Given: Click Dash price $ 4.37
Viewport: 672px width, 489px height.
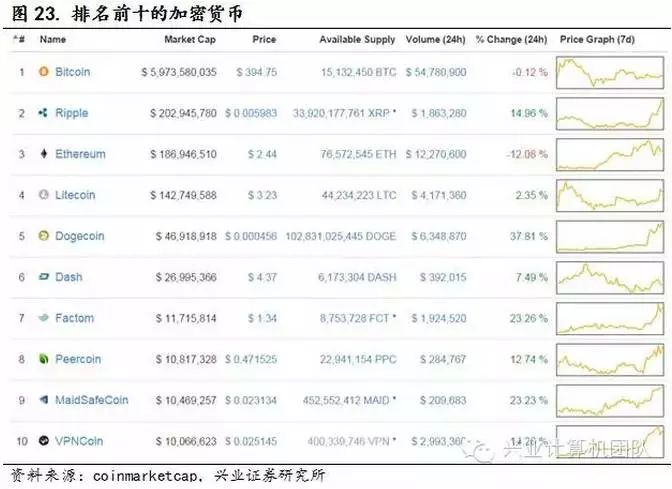Looking at the screenshot, I should 262,277.
